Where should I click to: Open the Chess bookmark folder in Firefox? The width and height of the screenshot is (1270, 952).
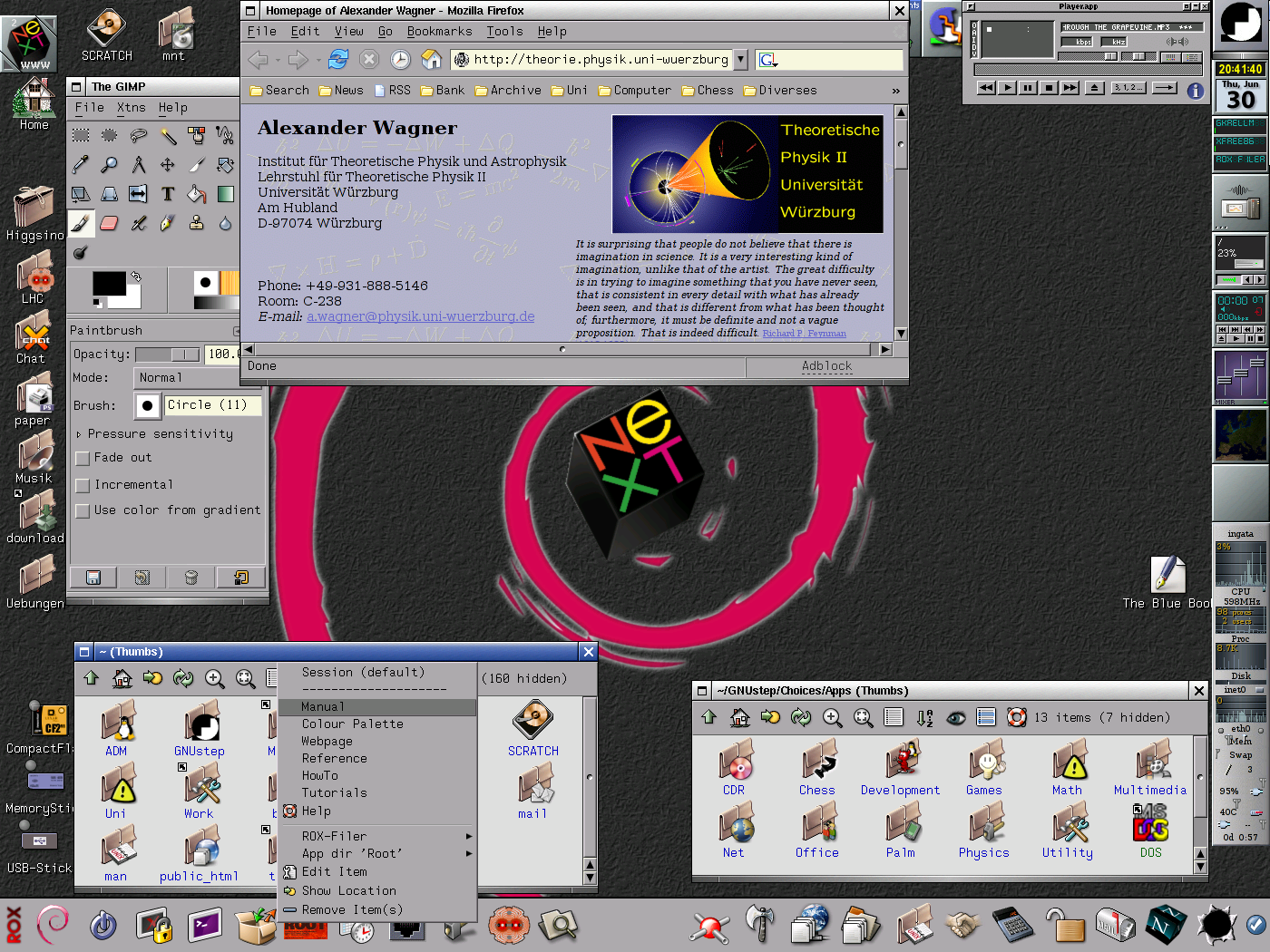point(708,91)
